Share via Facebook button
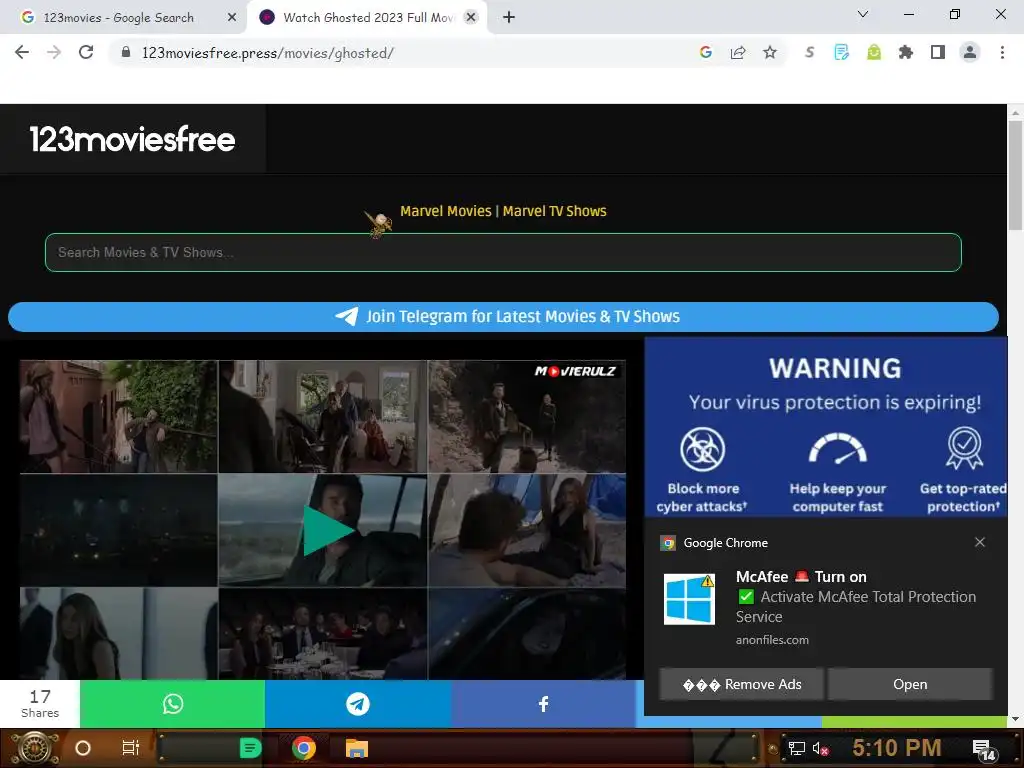The width and height of the screenshot is (1024, 768). (543, 704)
